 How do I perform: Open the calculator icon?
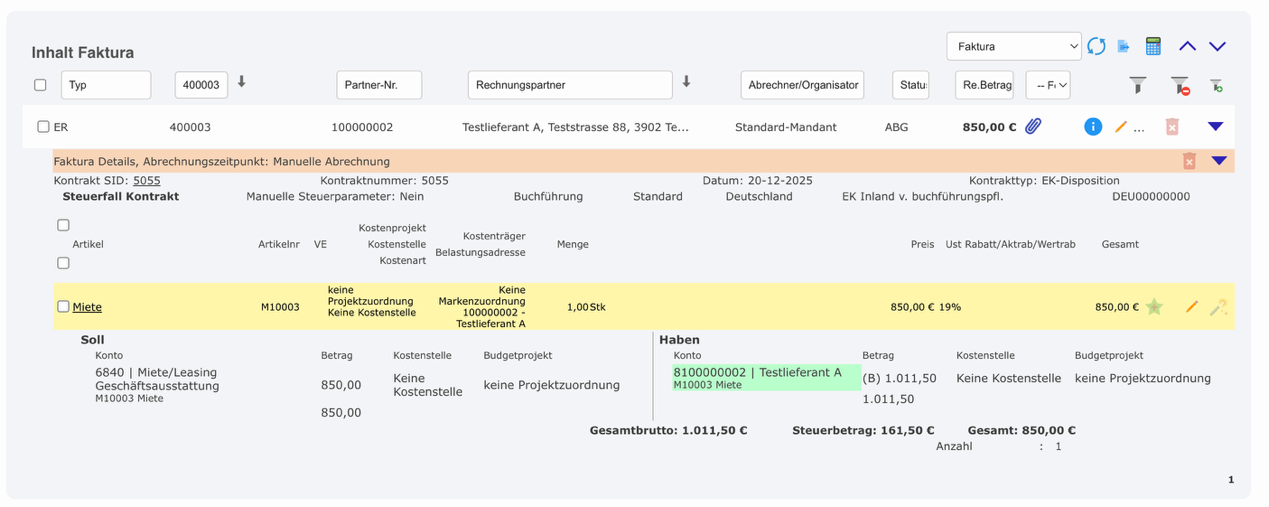point(1153,46)
